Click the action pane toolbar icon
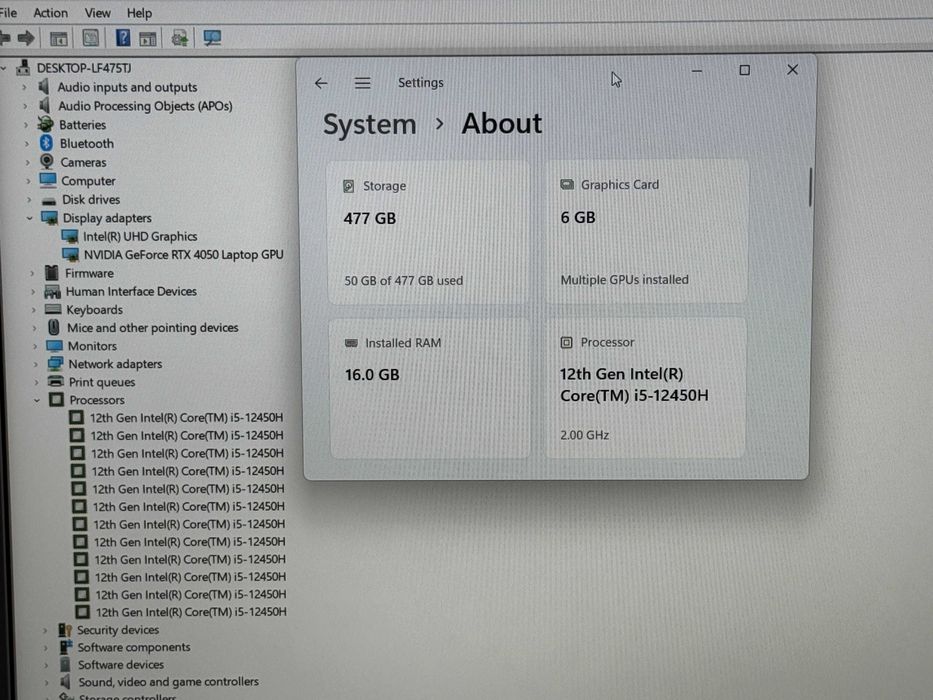Screen dimensions: 933x700 click(x=148, y=39)
